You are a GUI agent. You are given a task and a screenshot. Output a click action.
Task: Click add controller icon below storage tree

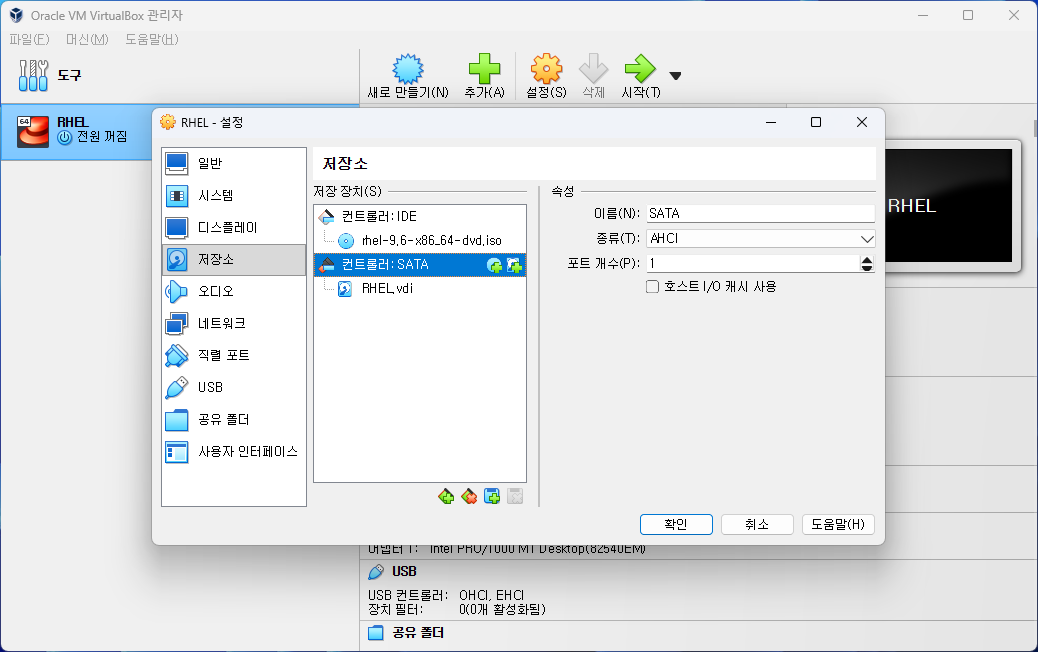[446, 496]
